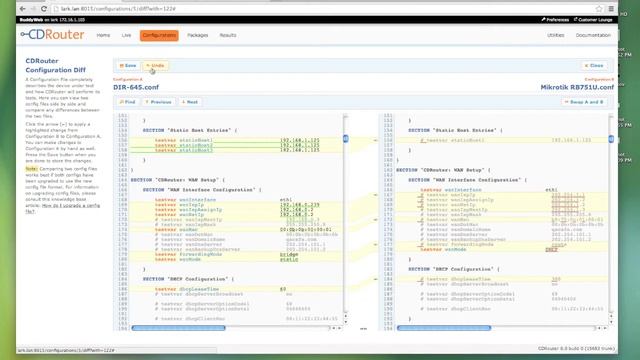
Task: Click the forwardingMode bridge line in left pane
Action: (236, 254)
